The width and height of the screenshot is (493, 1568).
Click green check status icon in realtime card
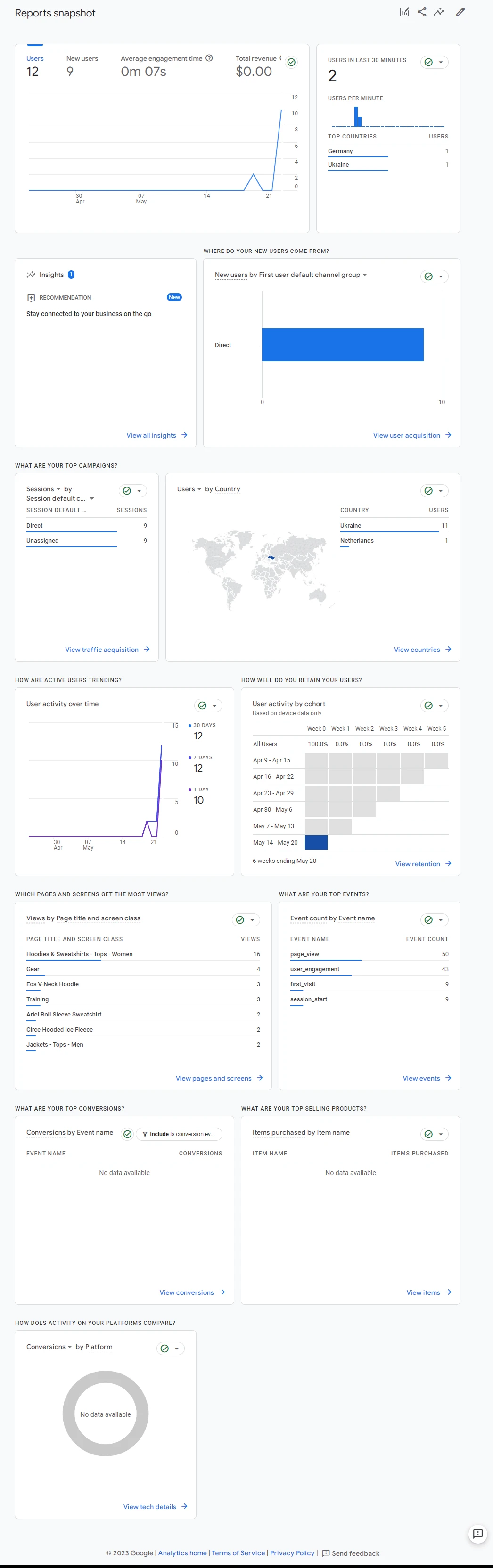428,62
